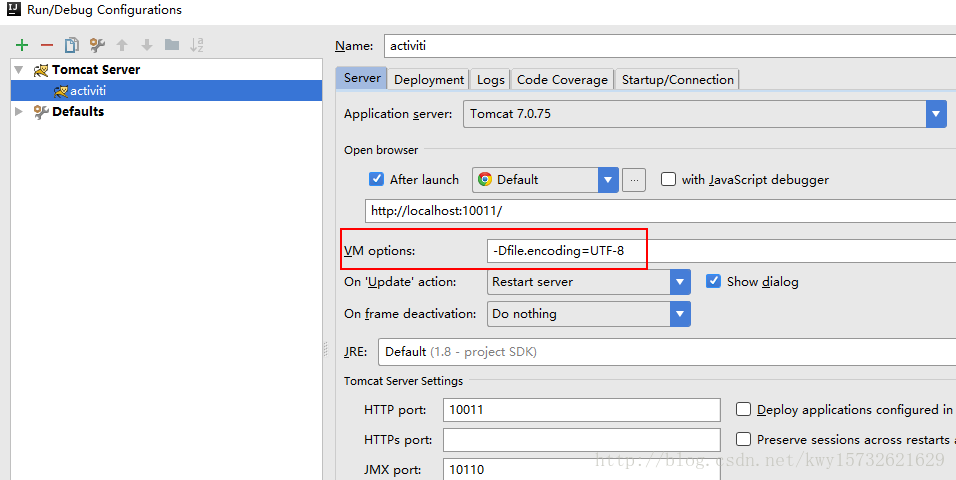Image resolution: width=956 pixels, height=480 pixels.
Task: Edit the HTTP port field 10011
Action: (582, 410)
